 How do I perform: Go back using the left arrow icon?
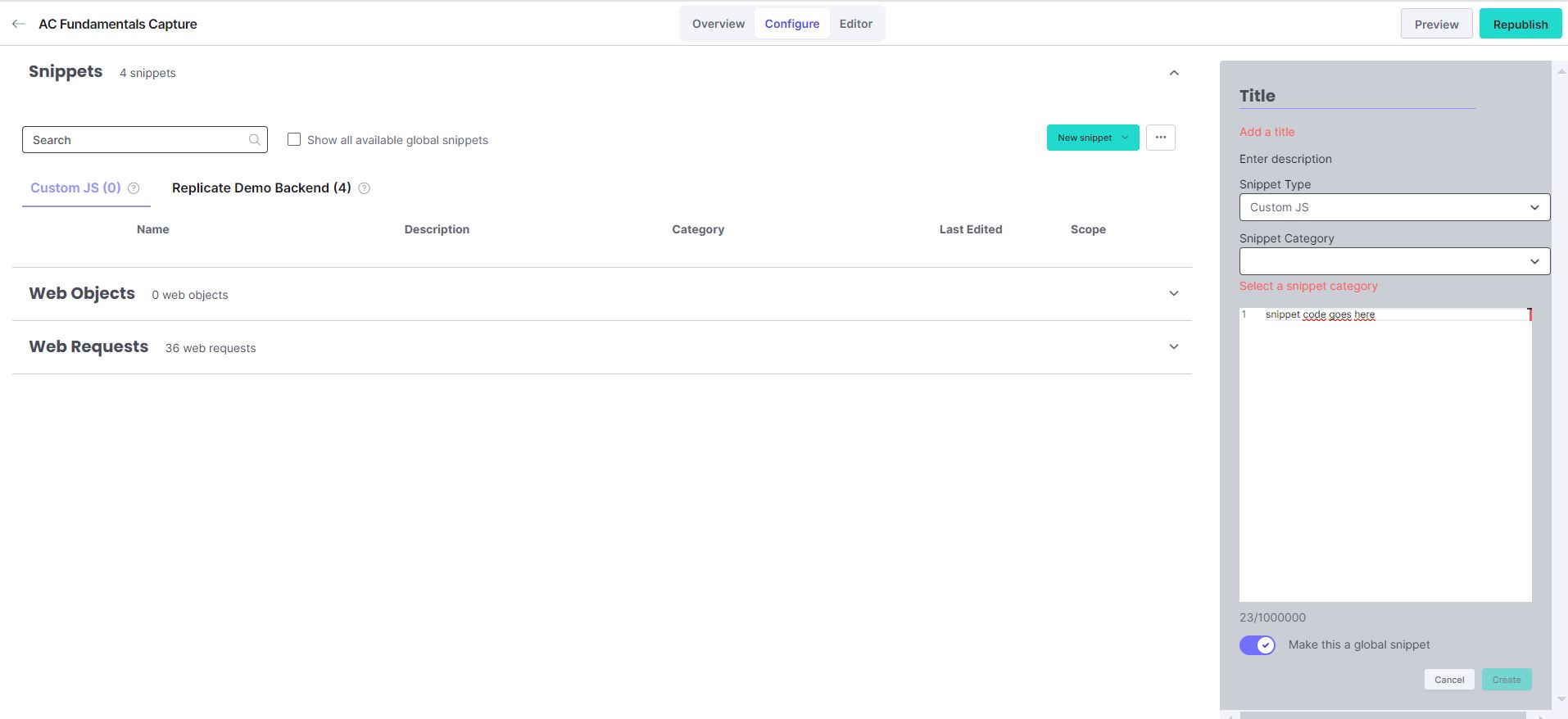[19, 24]
